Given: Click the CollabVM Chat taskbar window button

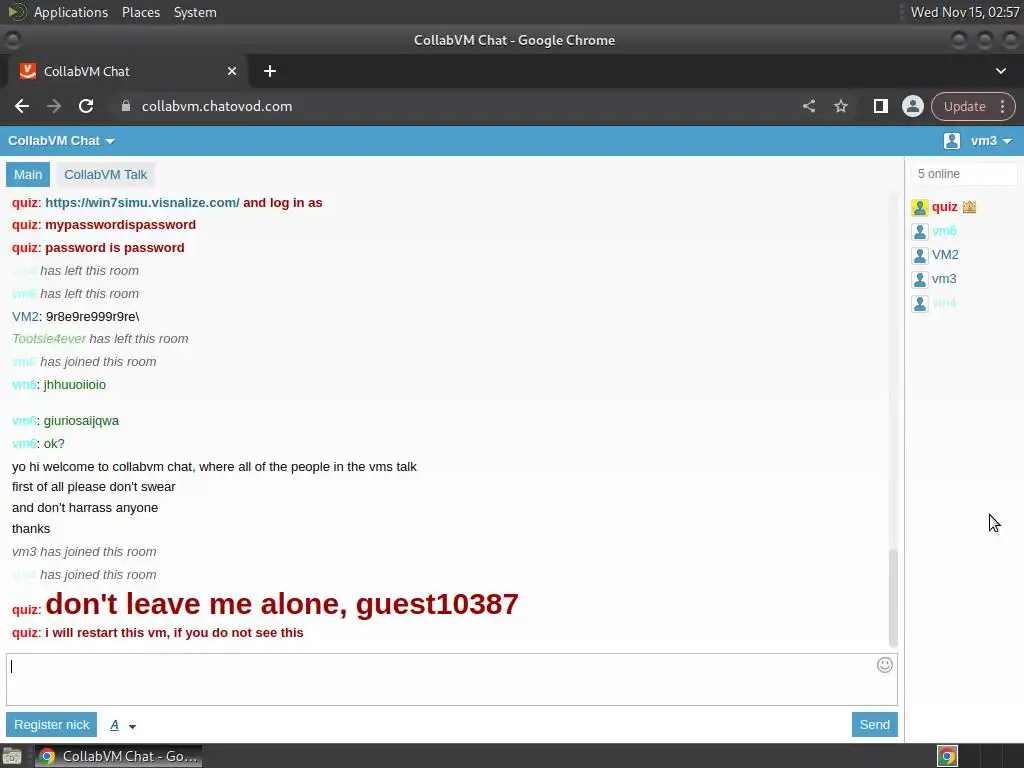Looking at the screenshot, I should (118, 756).
